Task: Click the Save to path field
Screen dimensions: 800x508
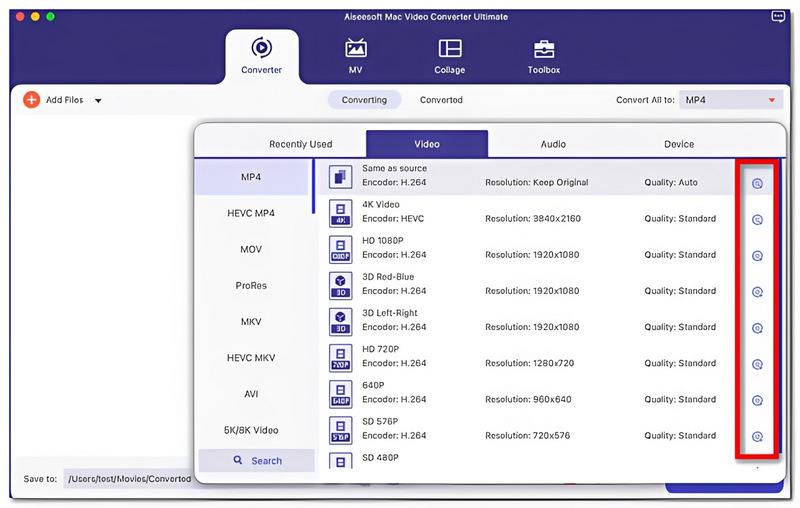Action: 130,479
